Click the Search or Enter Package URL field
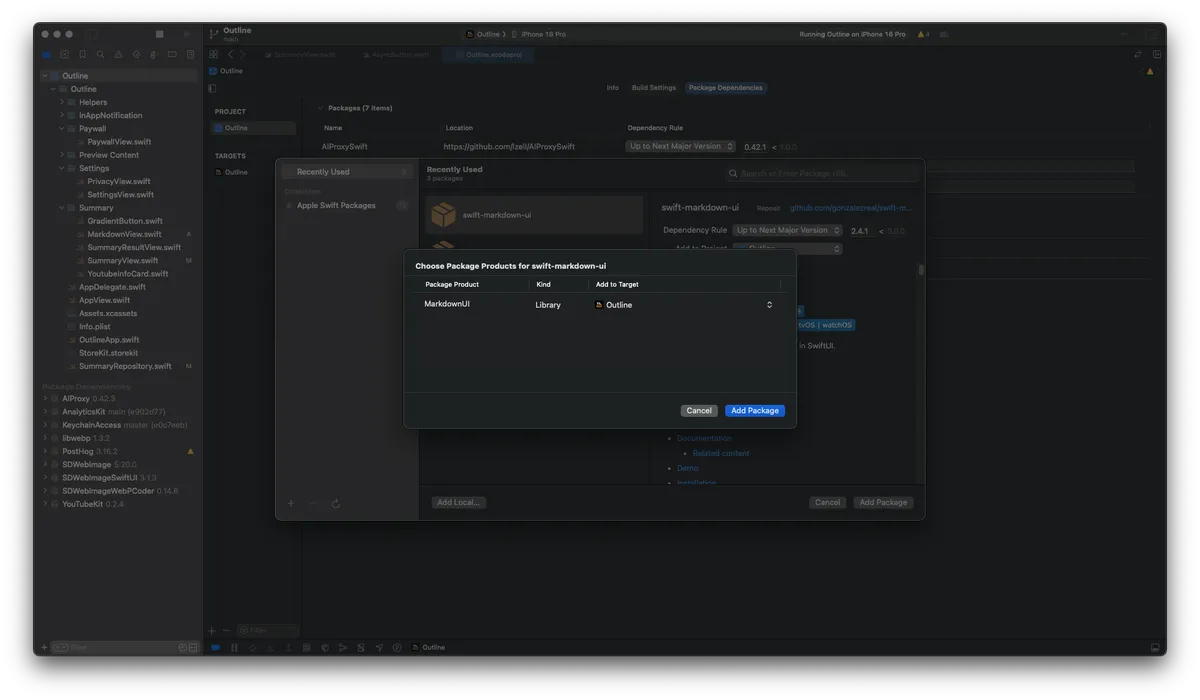This screenshot has height=700, width=1200. [x=821, y=174]
